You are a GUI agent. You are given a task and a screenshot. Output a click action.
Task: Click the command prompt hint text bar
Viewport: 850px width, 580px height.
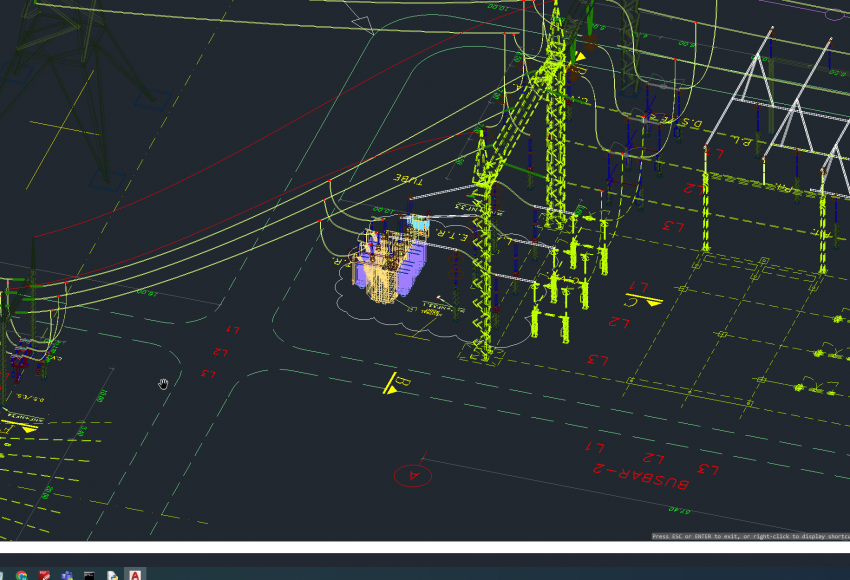pos(749,536)
